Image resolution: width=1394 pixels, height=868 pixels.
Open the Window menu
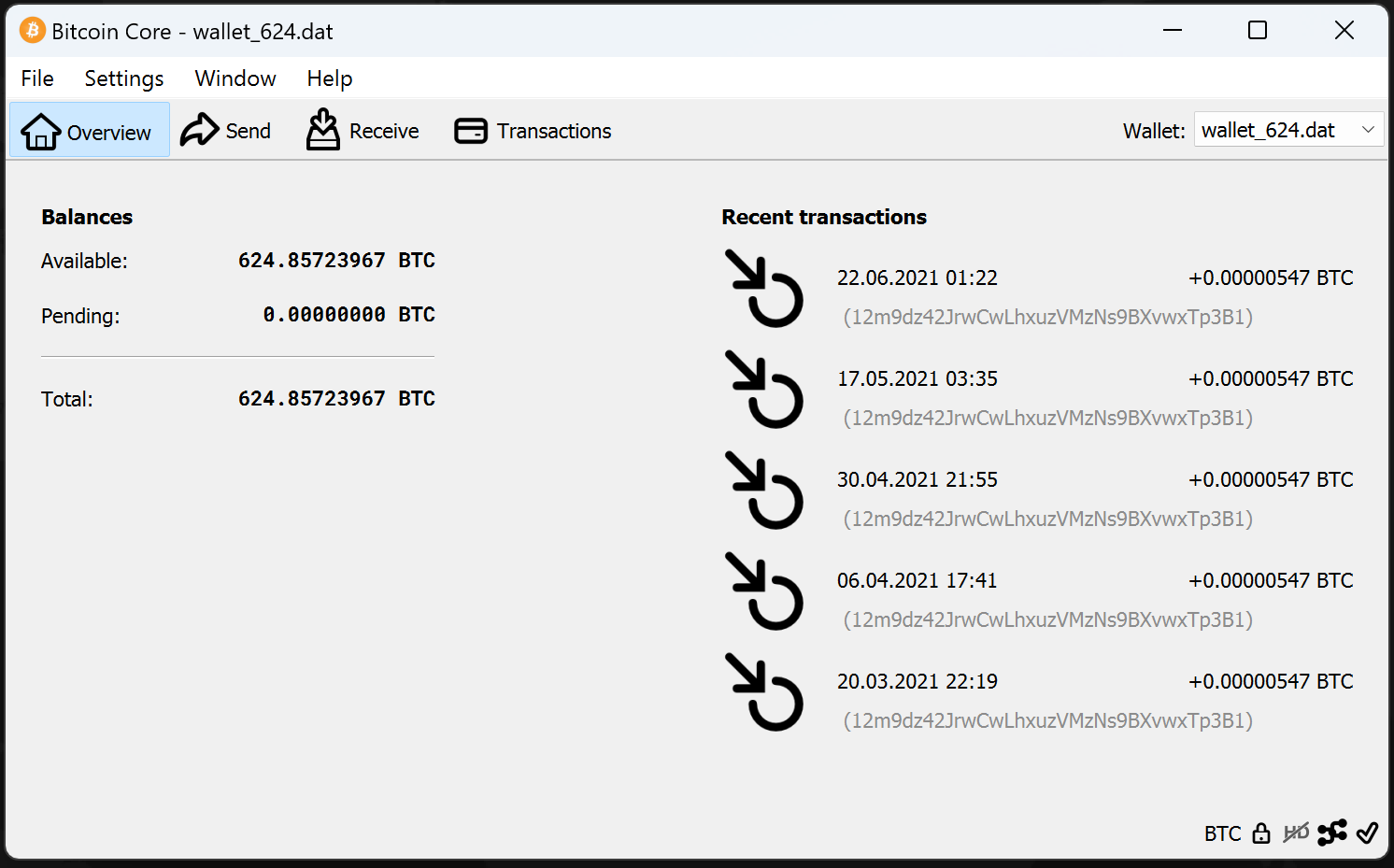point(235,78)
